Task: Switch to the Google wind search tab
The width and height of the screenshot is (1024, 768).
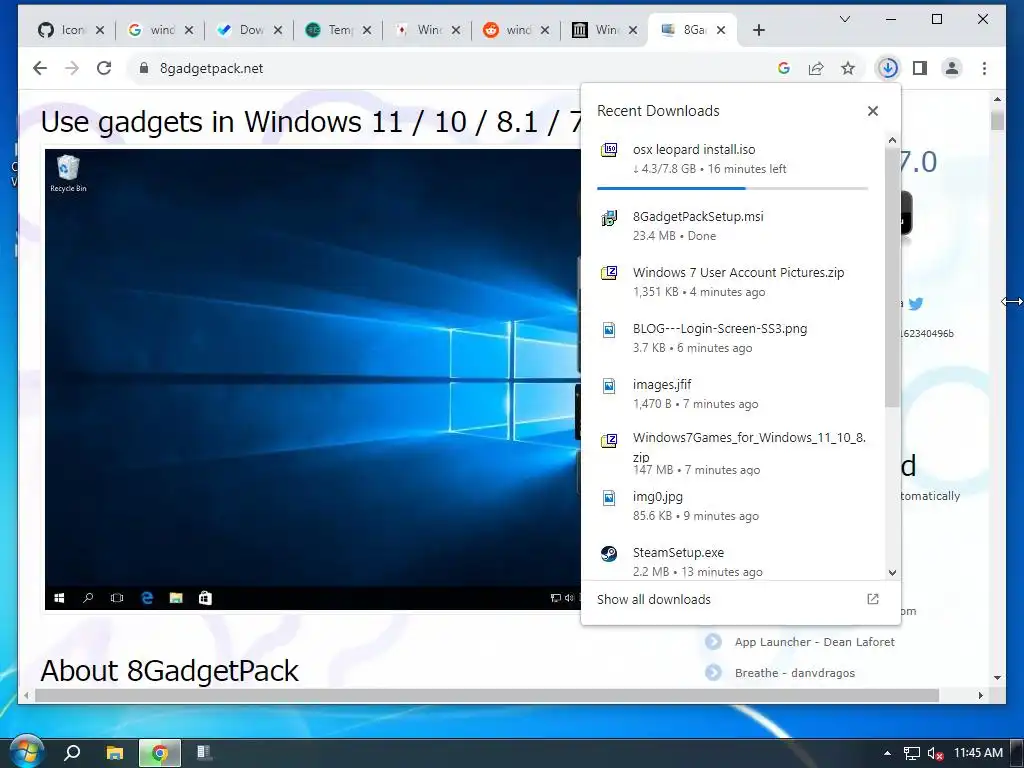Action: tap(152, 30)
